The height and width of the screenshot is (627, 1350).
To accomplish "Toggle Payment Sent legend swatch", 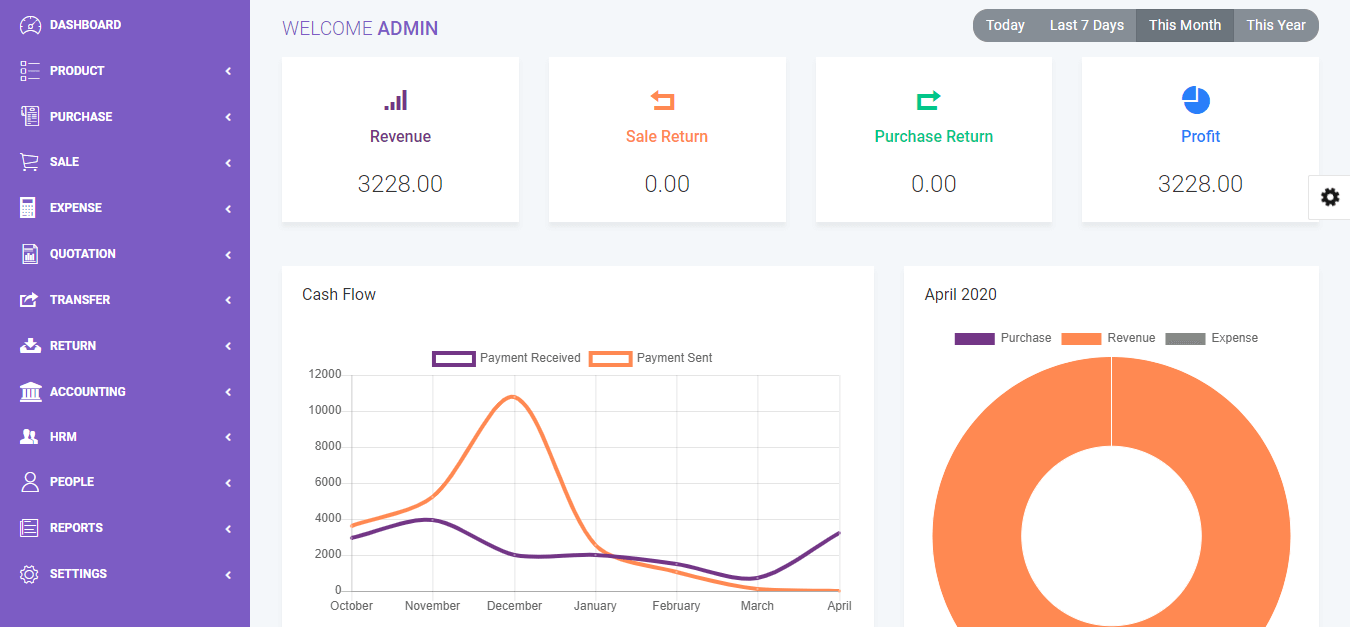I will (611, 358).
